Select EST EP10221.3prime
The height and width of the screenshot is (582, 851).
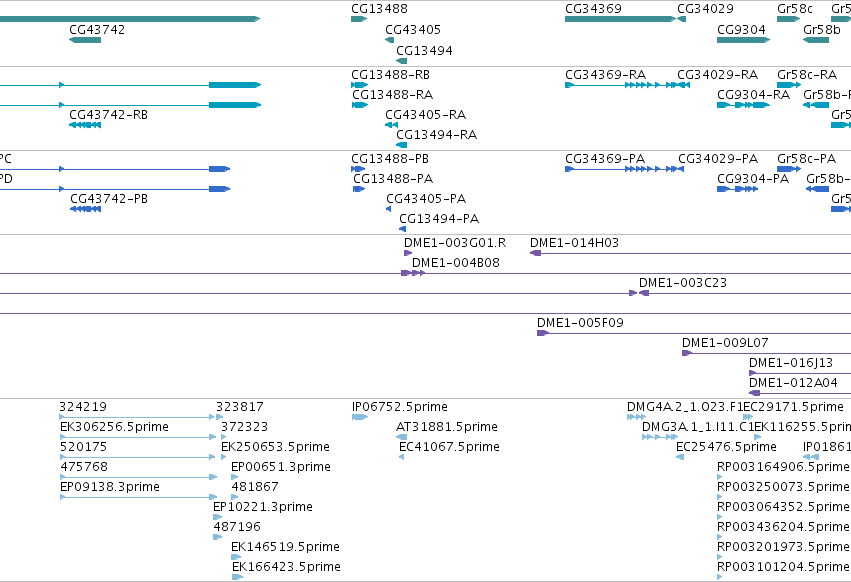point(218,517)
